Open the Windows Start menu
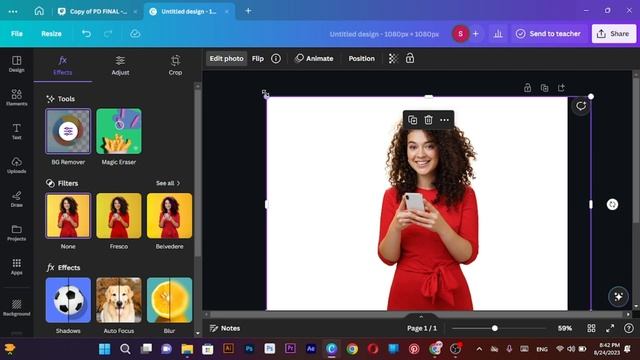The height and width of the screenshot is (360, 640). coord(104,349)
